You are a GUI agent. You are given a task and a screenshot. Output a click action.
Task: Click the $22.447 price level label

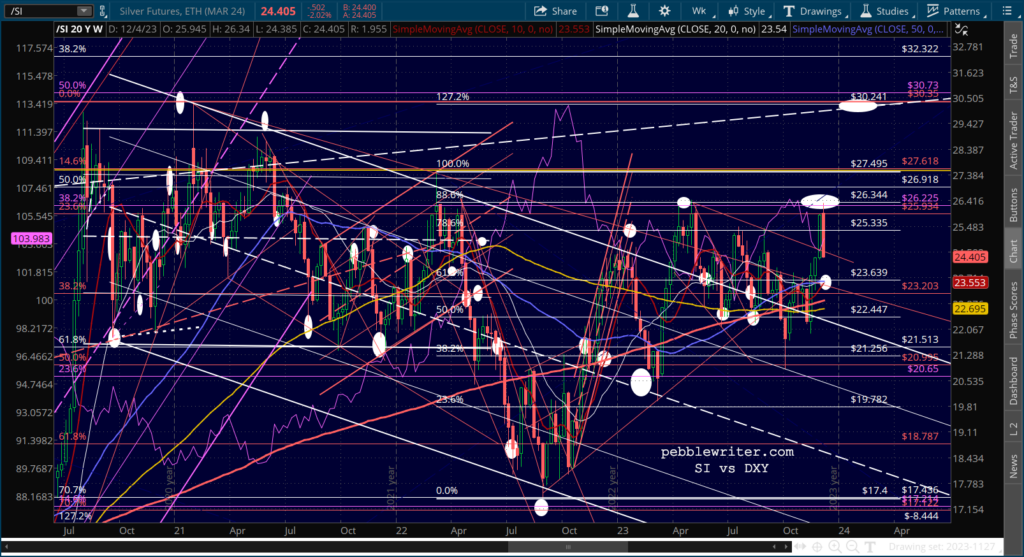click(869, 310)
